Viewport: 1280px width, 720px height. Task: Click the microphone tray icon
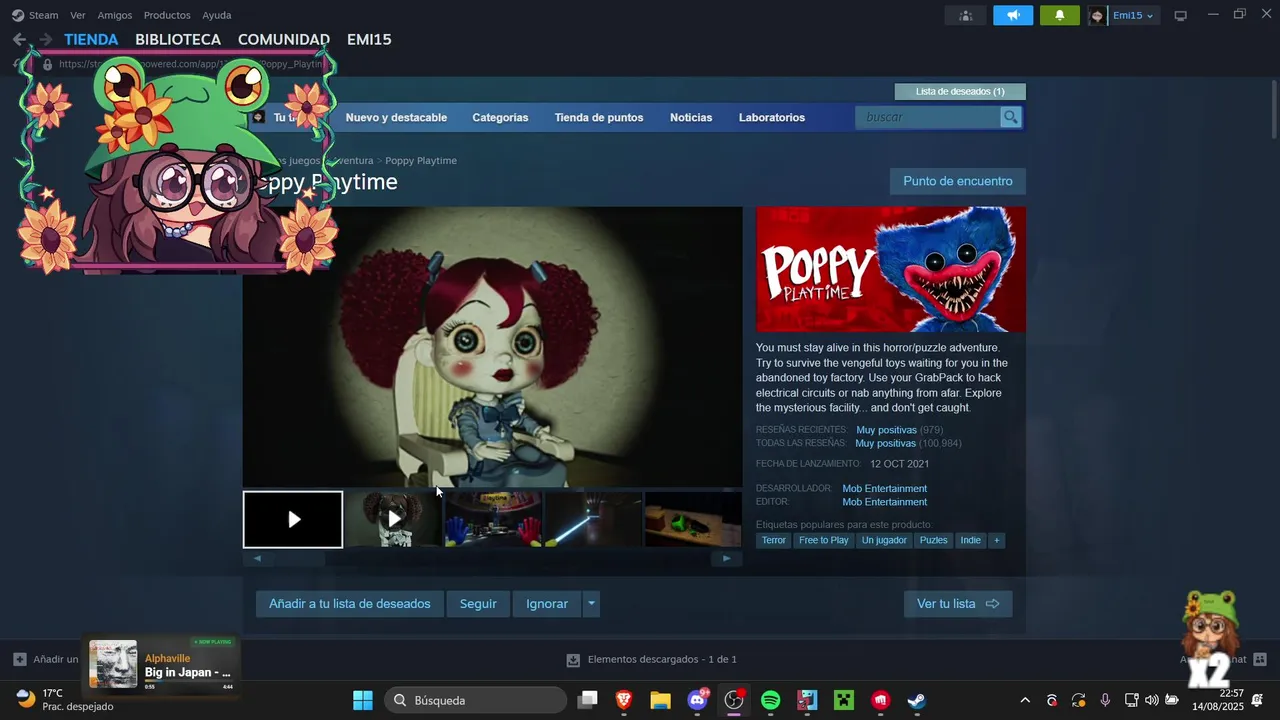tap(1105, 700)
